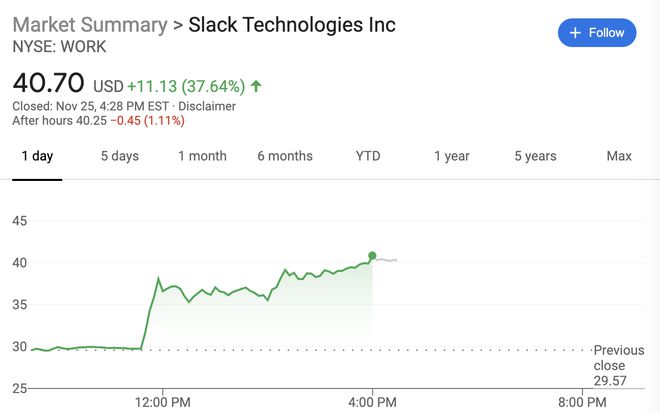Click the green up arrow beside percentage
The image size is (660, 413).
pos(256,86)
